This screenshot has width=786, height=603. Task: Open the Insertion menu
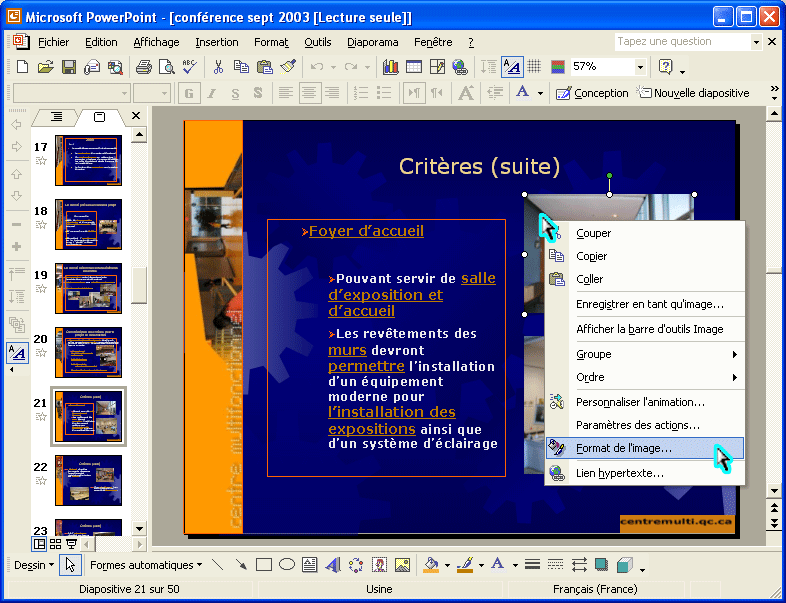click(x=217, y=42)
